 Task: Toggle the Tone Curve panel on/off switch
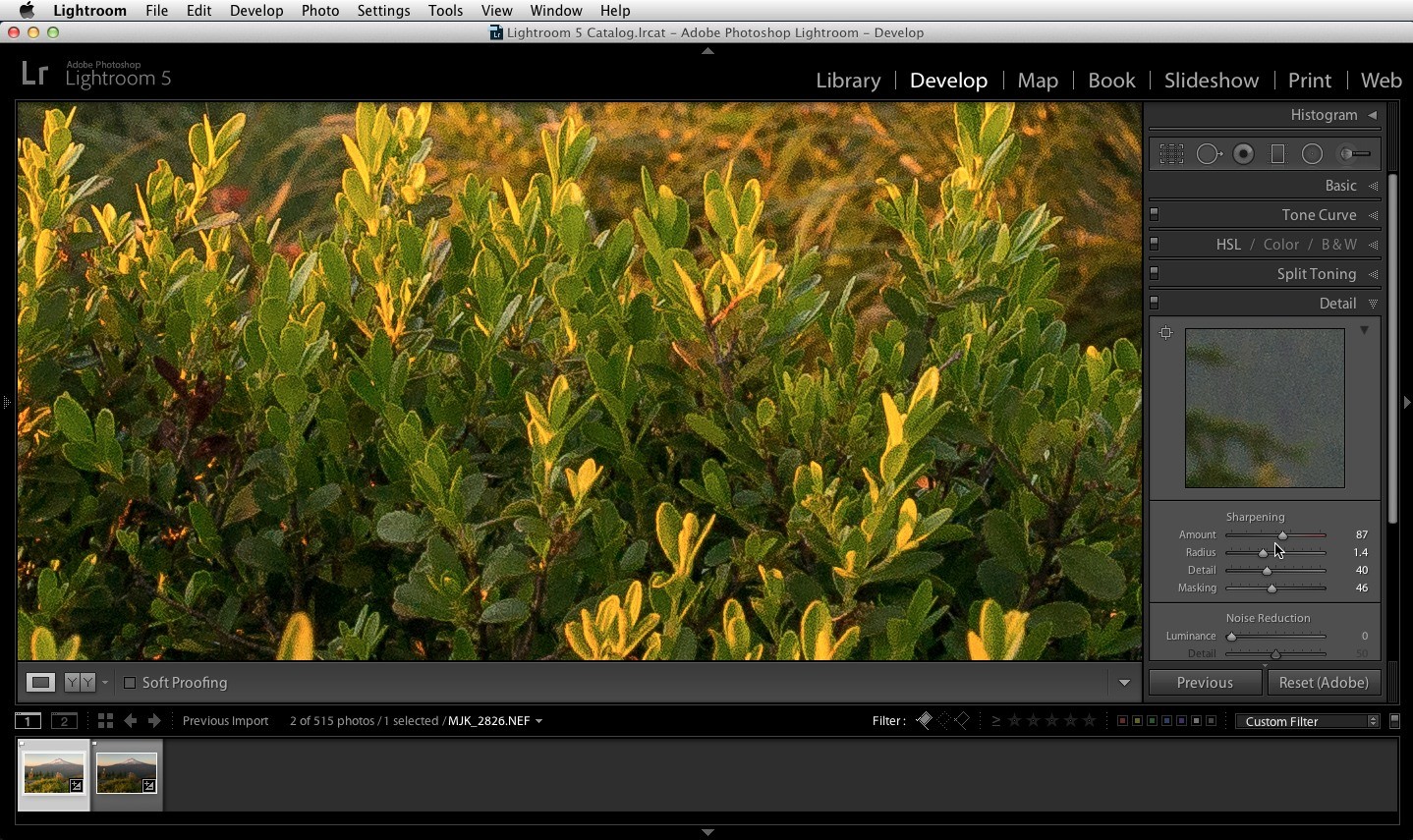point(1155,215)
